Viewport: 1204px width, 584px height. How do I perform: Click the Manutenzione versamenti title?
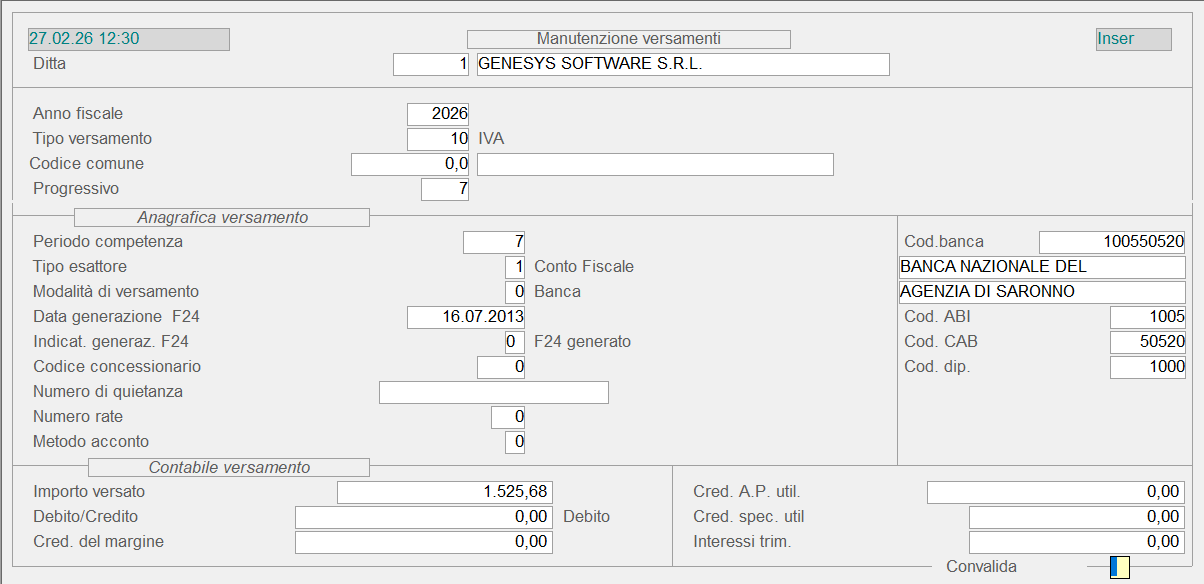(x=628, y=39)
